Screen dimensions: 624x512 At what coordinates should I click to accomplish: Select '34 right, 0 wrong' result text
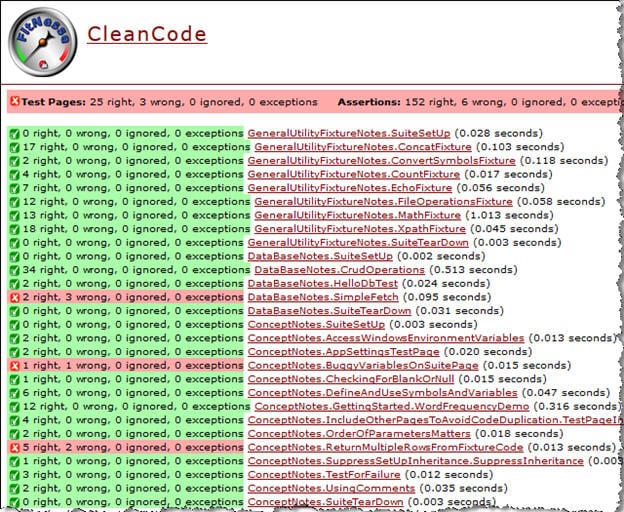[68, 270]
